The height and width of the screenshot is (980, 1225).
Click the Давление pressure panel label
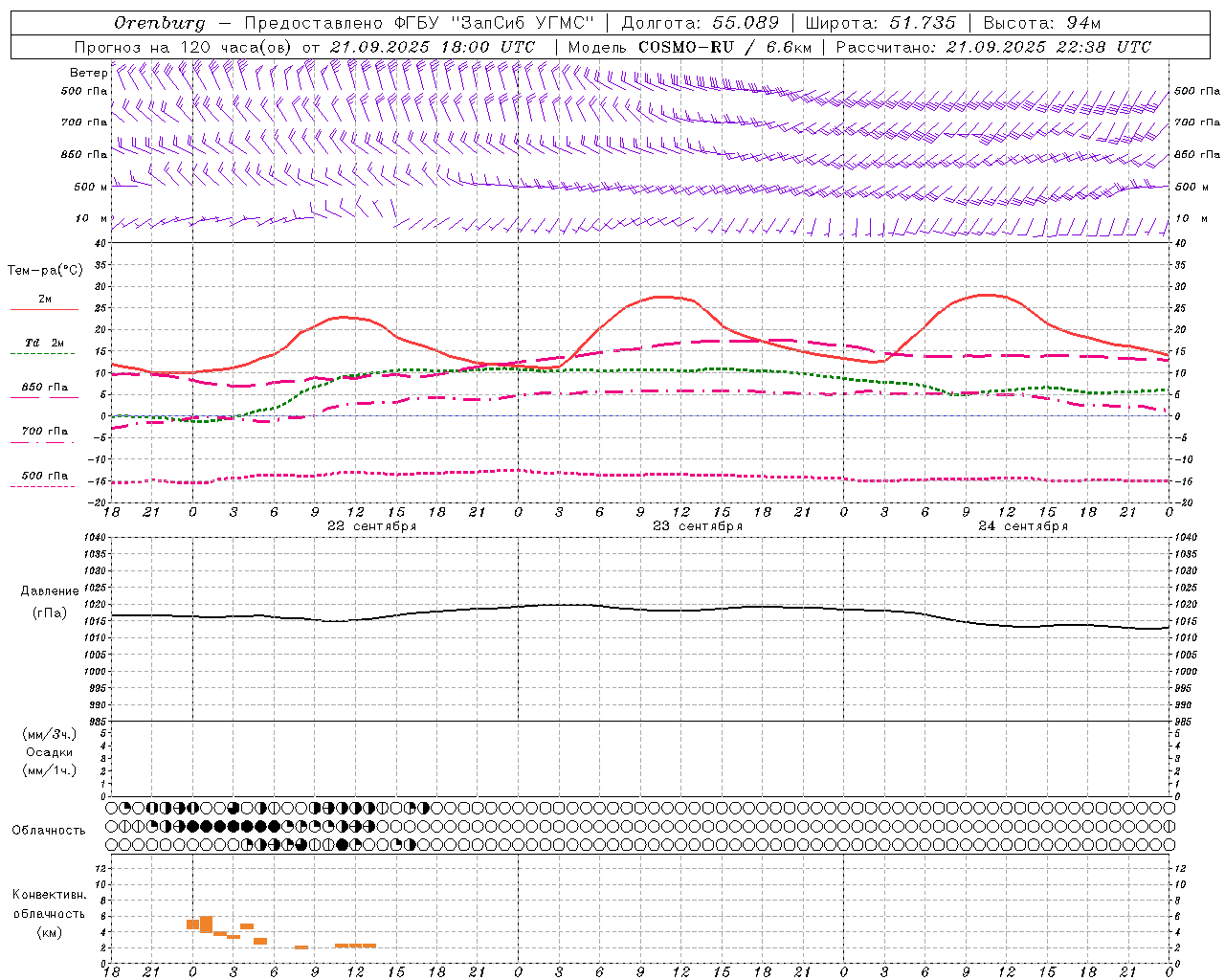(50, 591)
